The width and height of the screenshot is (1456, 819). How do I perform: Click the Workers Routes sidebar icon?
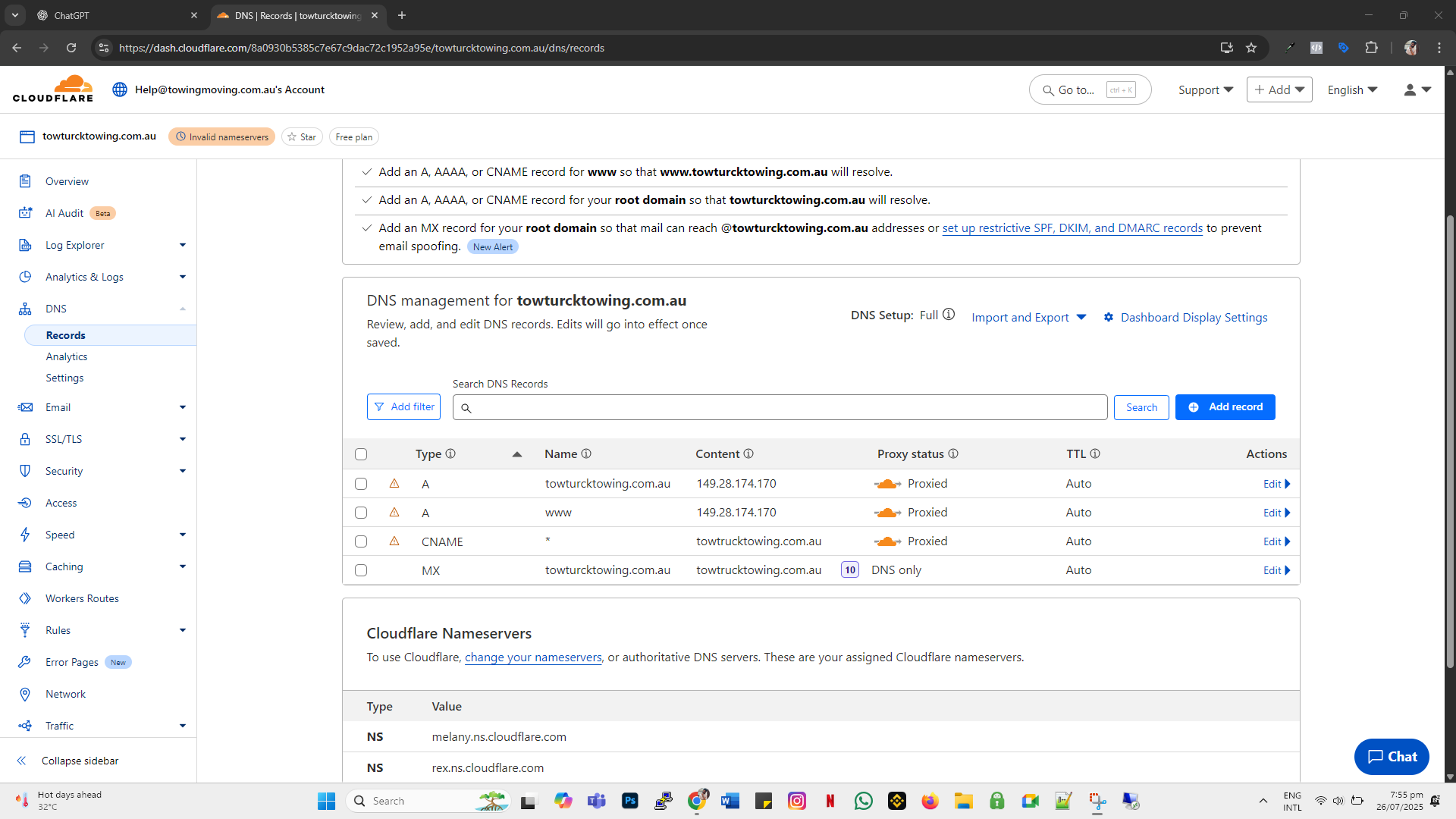[25, 598]
